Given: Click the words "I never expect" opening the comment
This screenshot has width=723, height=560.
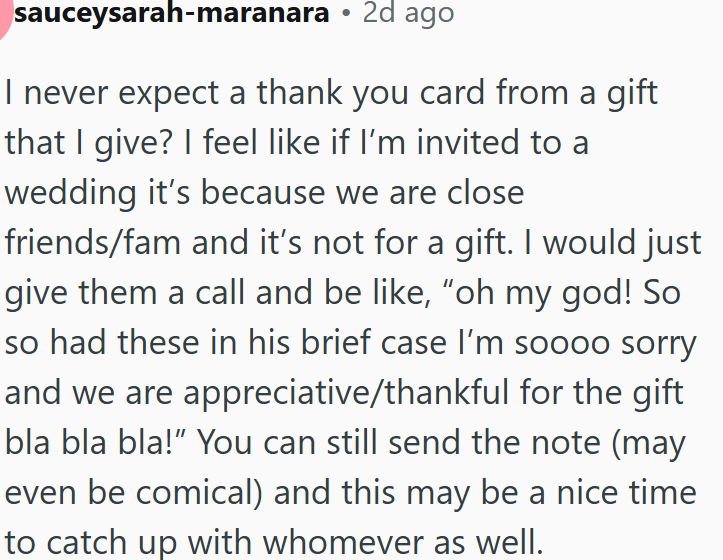Looking at the screenshot, I should pyautogui.click(x=95, y=94).
